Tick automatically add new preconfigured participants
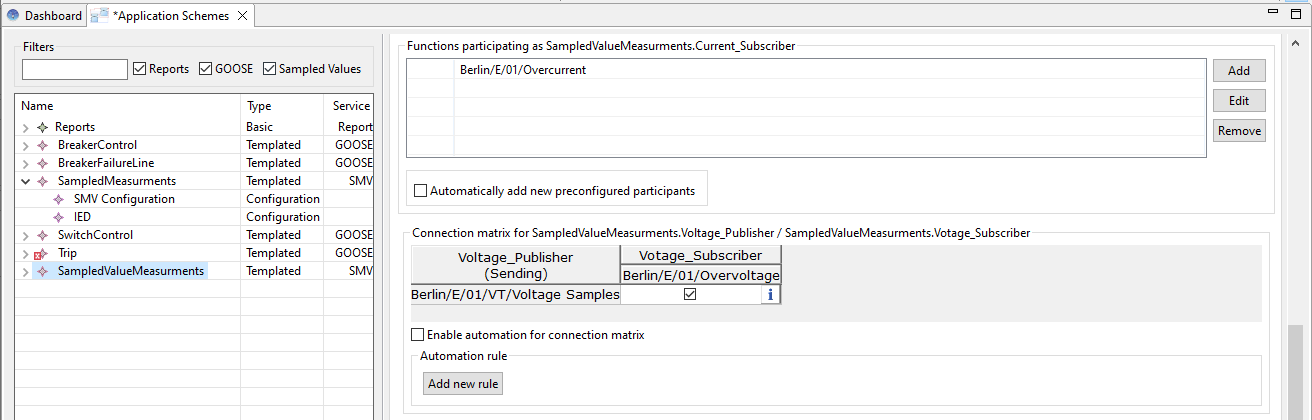1312x420 pixels. (x=420, y=190)
